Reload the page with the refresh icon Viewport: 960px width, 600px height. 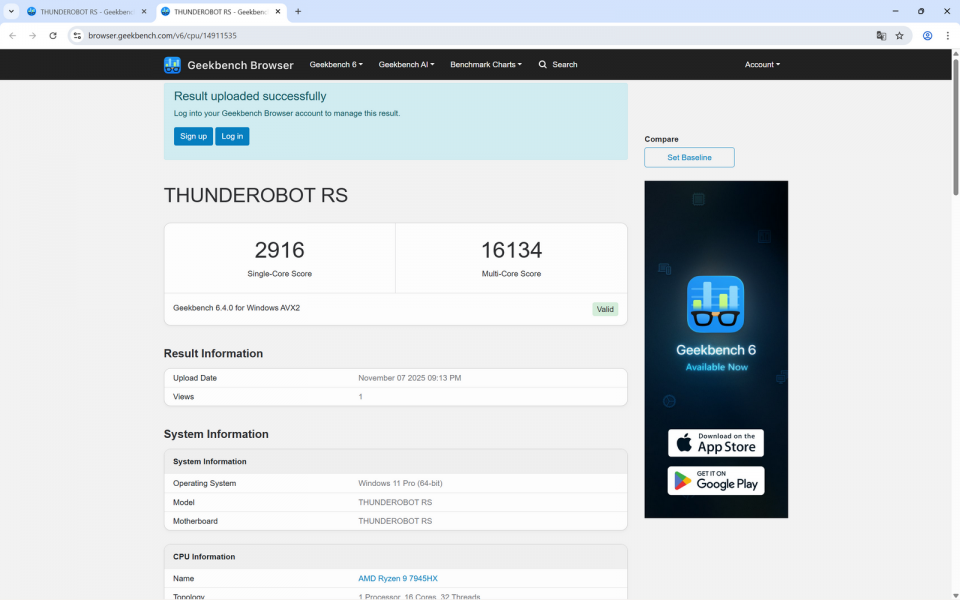point(52,35)
